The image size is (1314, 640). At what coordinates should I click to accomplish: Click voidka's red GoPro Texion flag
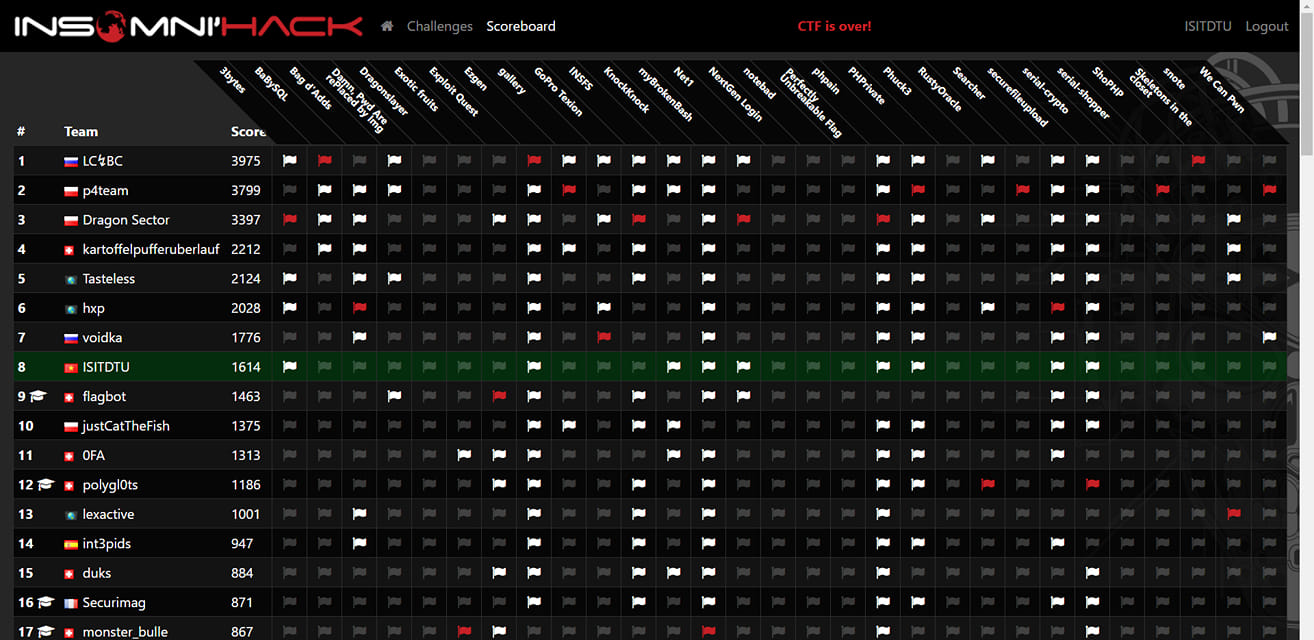point(604,337)
